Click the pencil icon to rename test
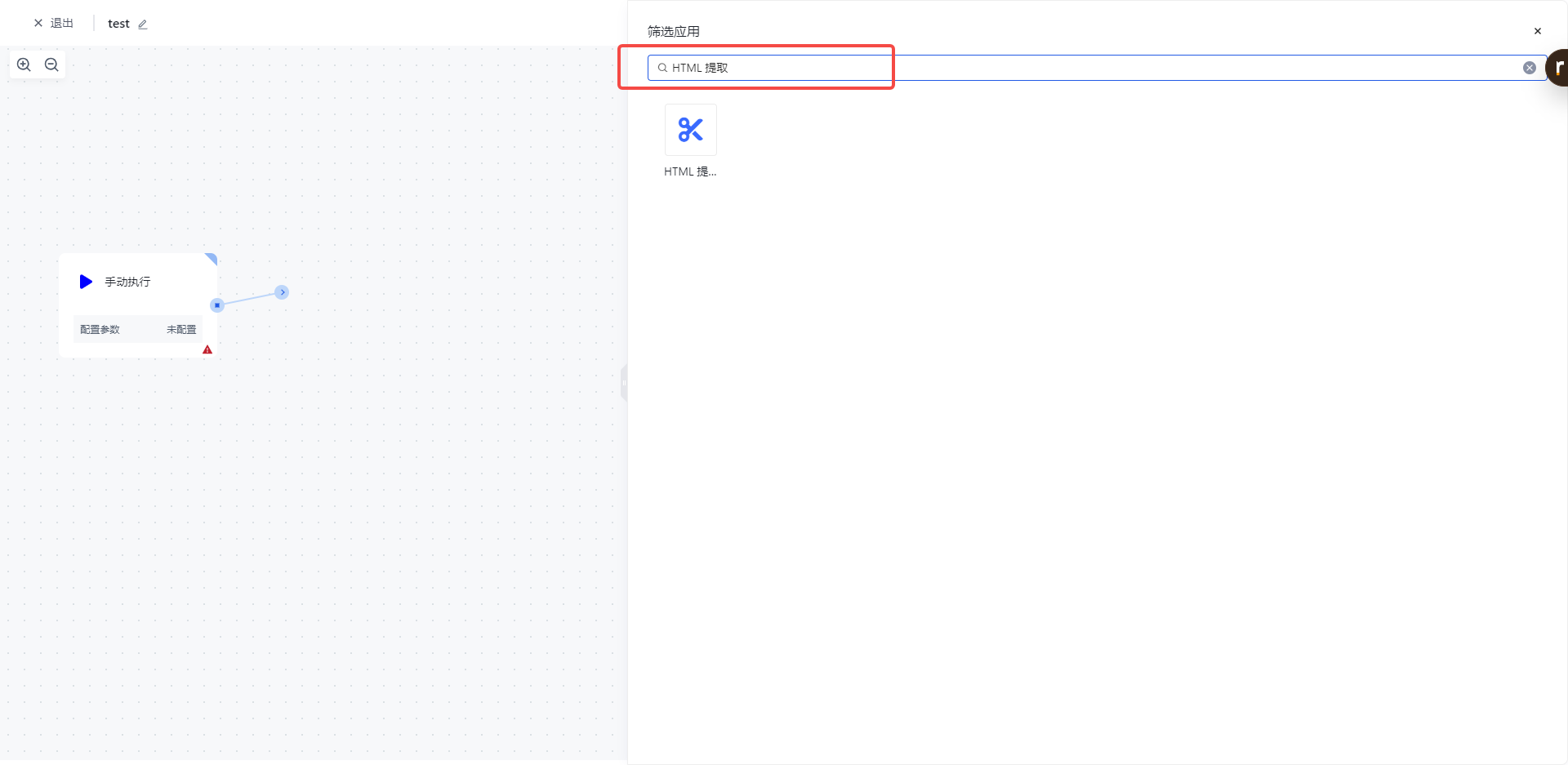This screenshot has width=1568, height=765. 143,24
